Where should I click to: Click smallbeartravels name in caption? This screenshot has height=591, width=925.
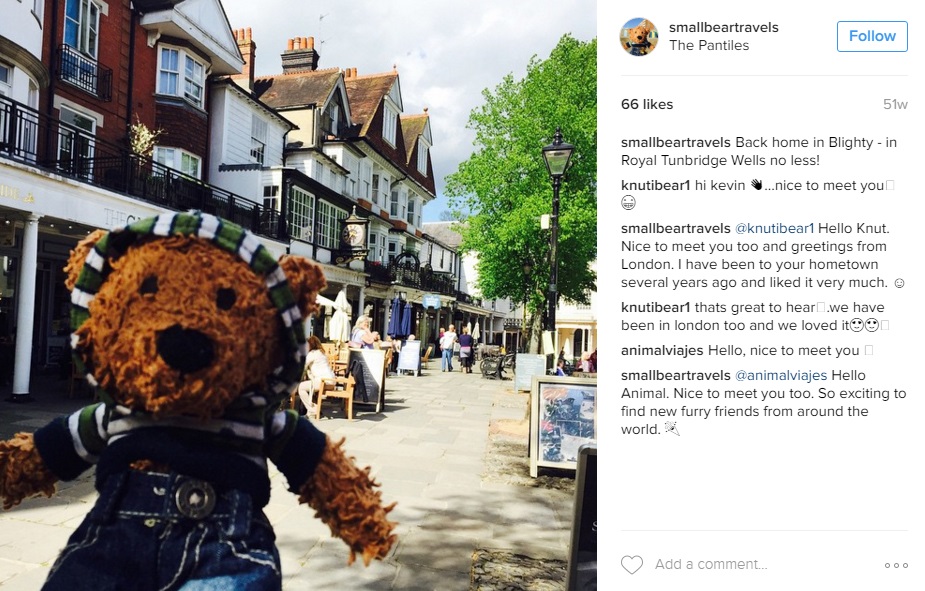pyautogui.click(x=675, y=142)
